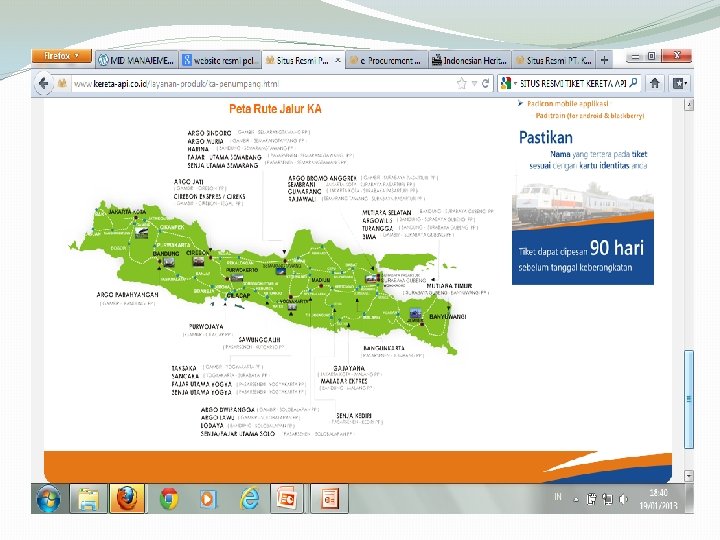Viewport: 720px width, 540px height.
Task: Click the Peta Rute Jalur KA heading
Action: click(x=275, y=109)
